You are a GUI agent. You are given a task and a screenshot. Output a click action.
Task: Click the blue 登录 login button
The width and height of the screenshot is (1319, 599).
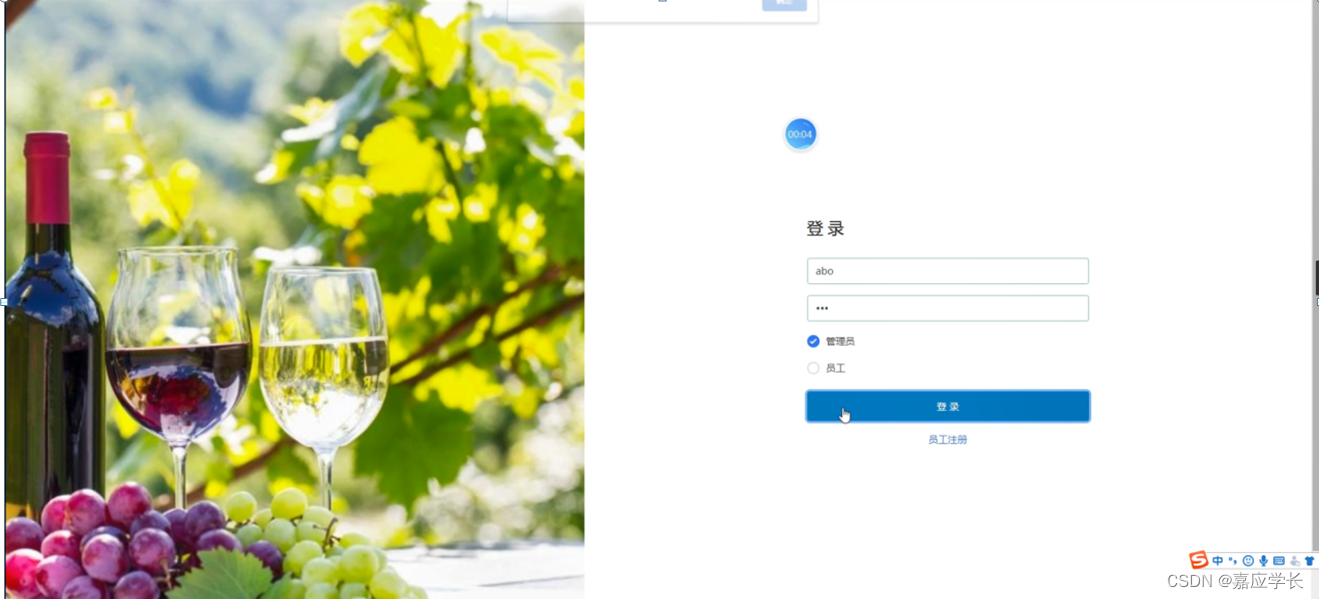[x=948, y=406]
